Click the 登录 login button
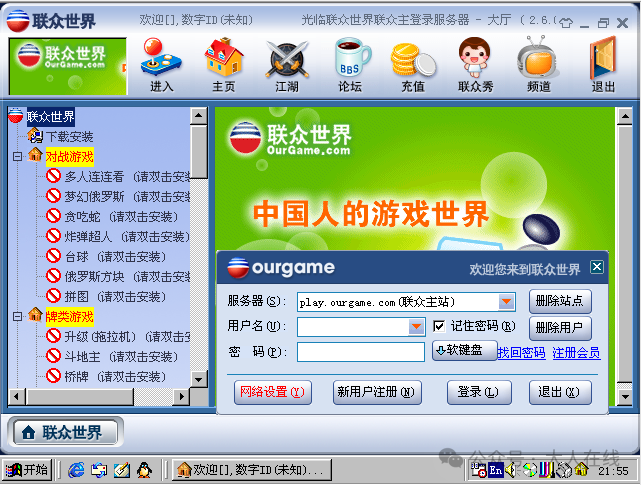The width and height of the screenshot is (641, 485). coord(479,392)
